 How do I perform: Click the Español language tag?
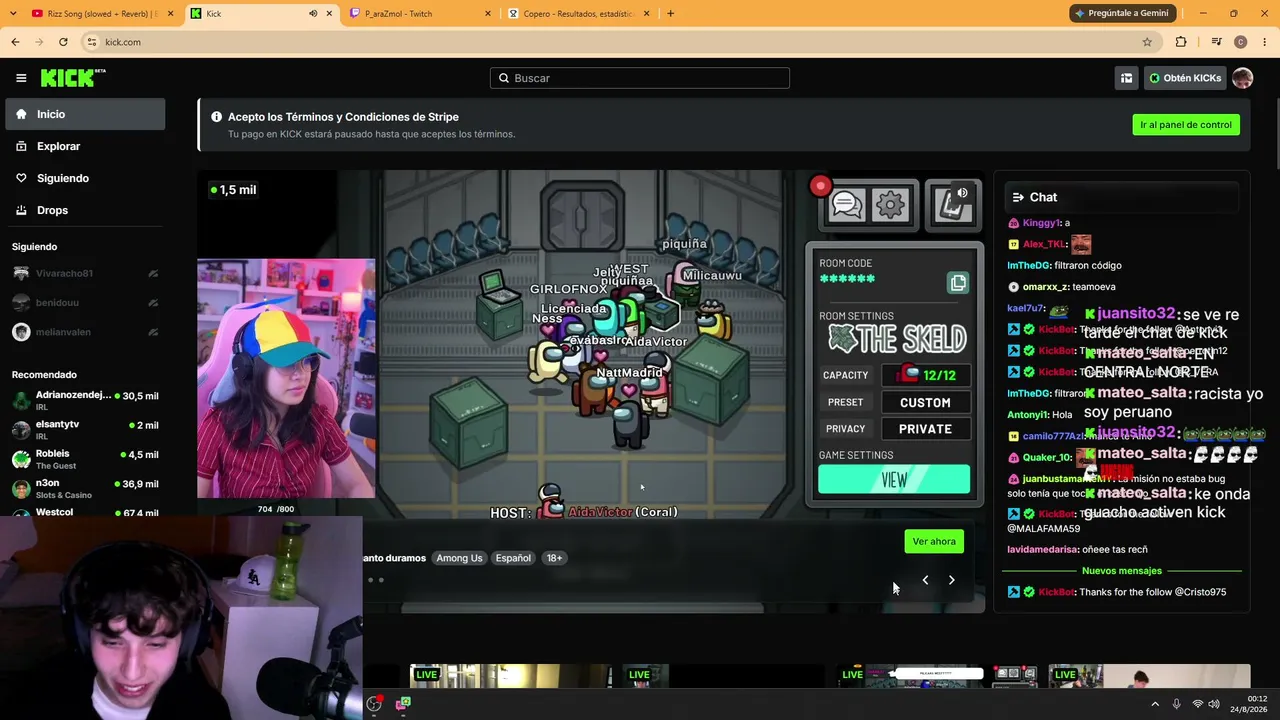coord(513,558)
